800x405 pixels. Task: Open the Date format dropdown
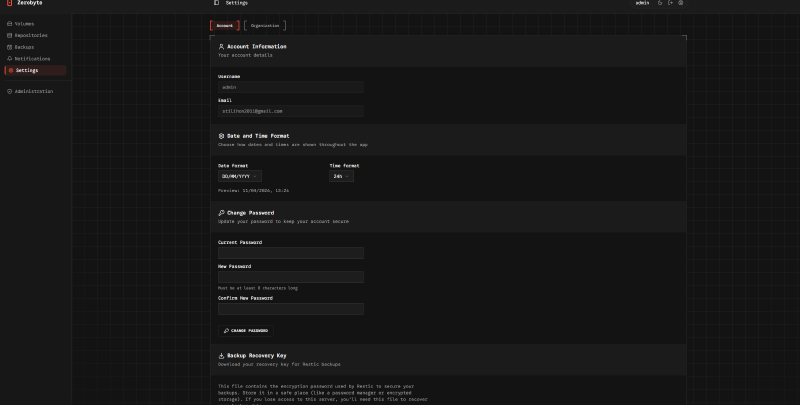pos(240,176)
